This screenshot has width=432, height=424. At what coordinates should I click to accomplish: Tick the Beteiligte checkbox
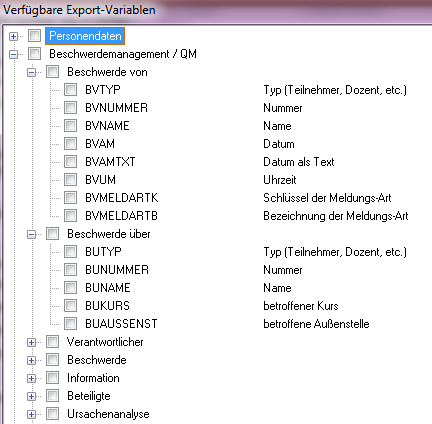pyautogui.click(x=53, y=396)
